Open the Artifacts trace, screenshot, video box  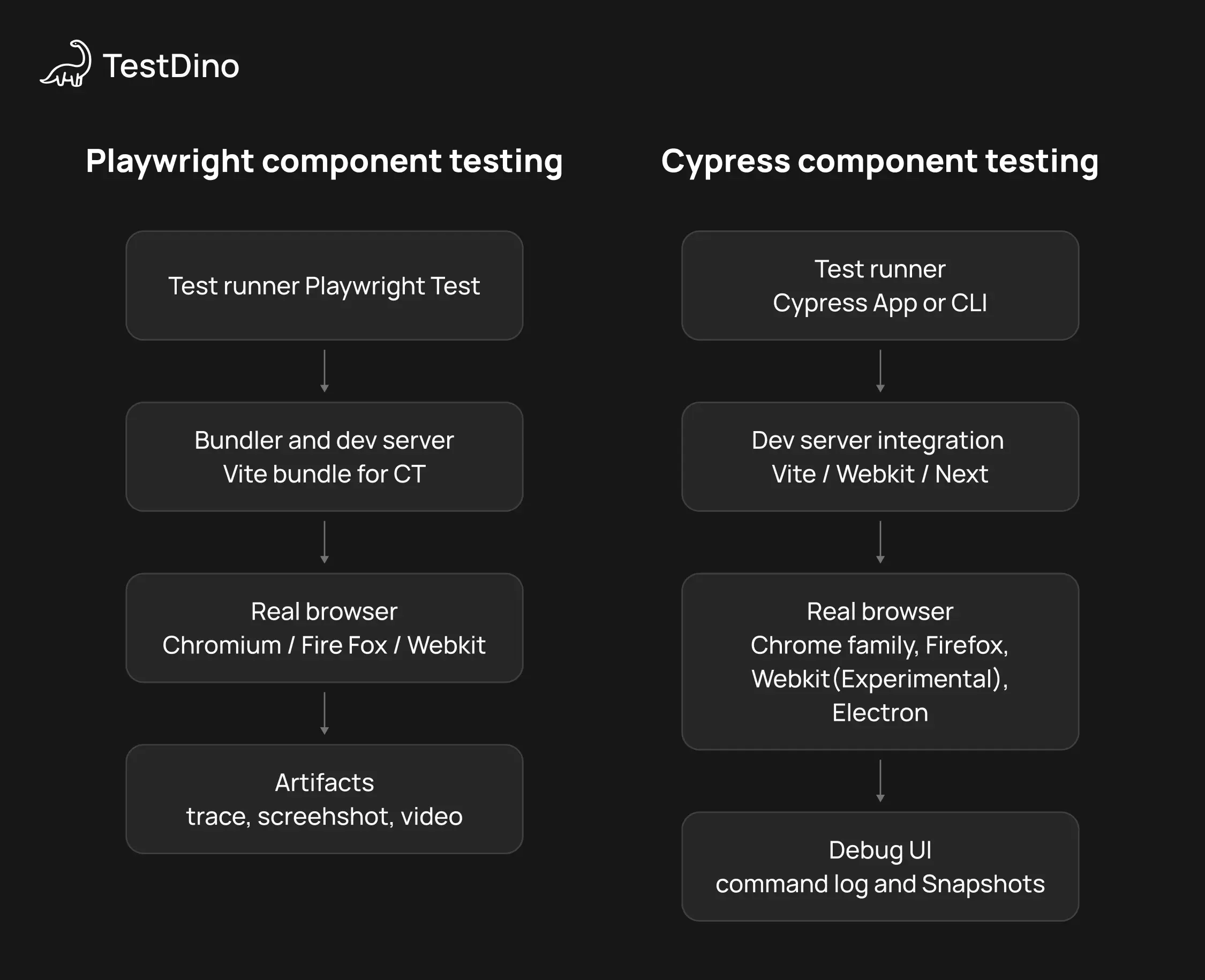tap(324, 799)
